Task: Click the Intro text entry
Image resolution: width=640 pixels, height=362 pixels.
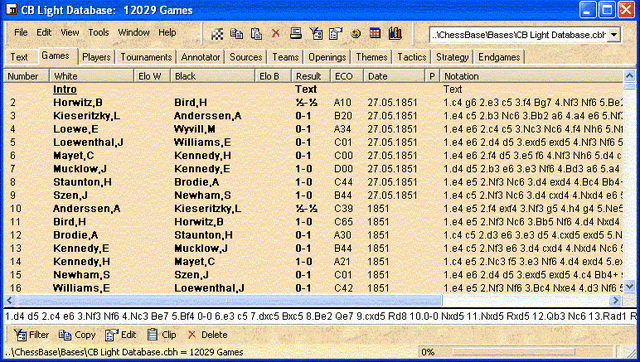Action: (x=65, y=89)
